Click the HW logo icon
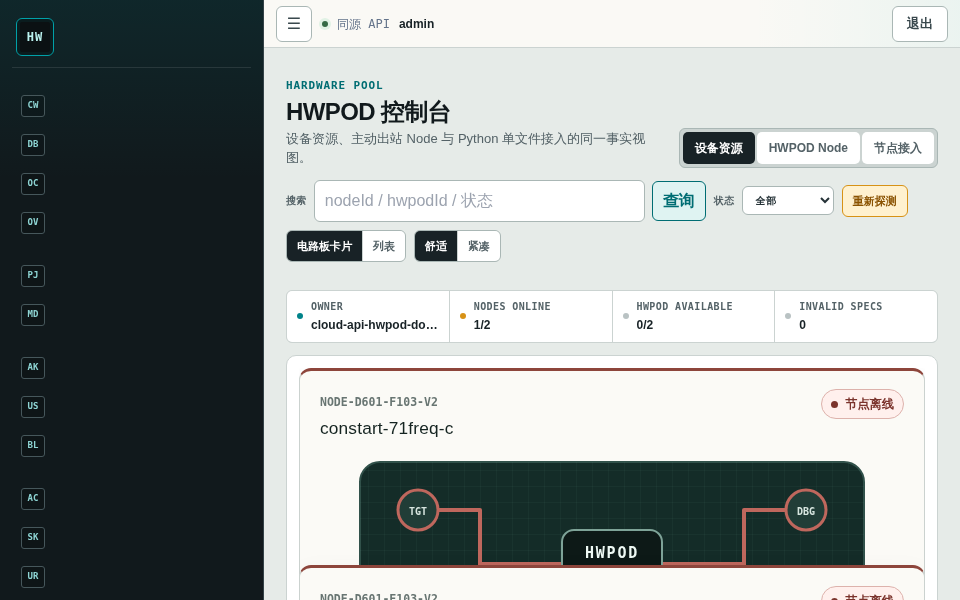The width and height of the screenshot is (960, 600). pyautogui.click(x=35, y=37)
